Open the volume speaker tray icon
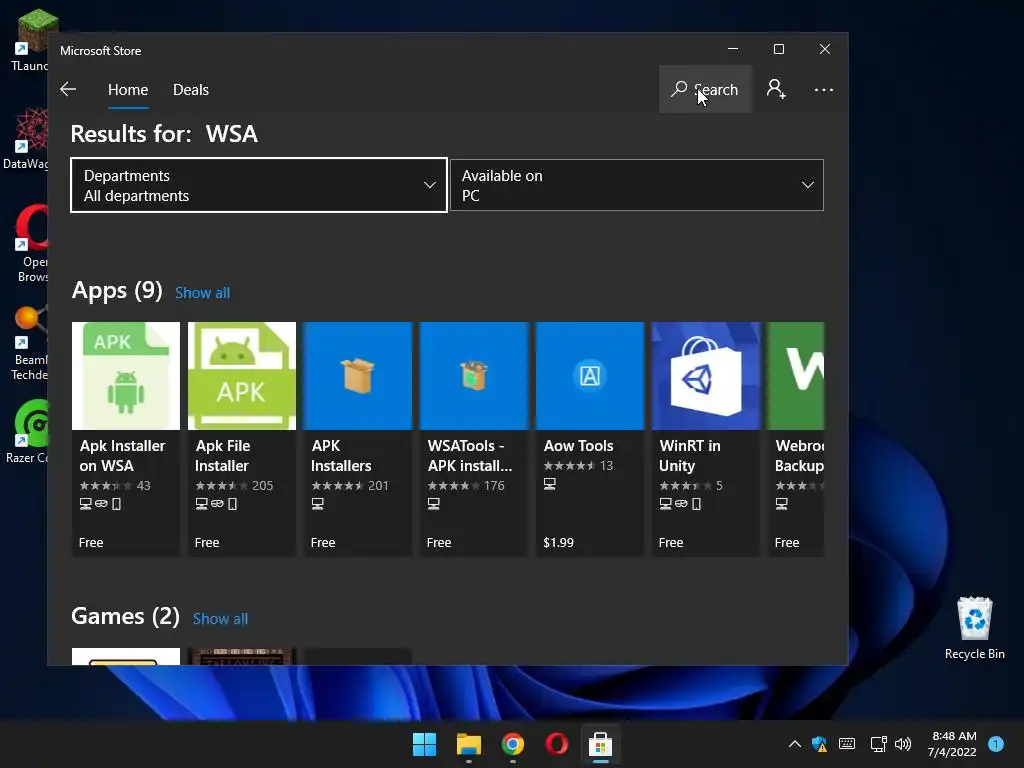 point(903,744)
